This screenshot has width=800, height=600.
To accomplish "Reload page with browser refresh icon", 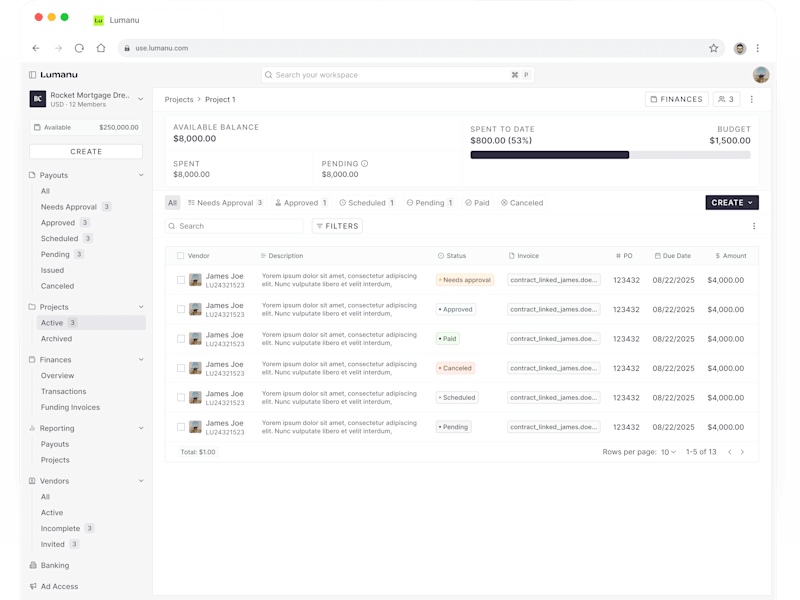I will tap(79, 48).
